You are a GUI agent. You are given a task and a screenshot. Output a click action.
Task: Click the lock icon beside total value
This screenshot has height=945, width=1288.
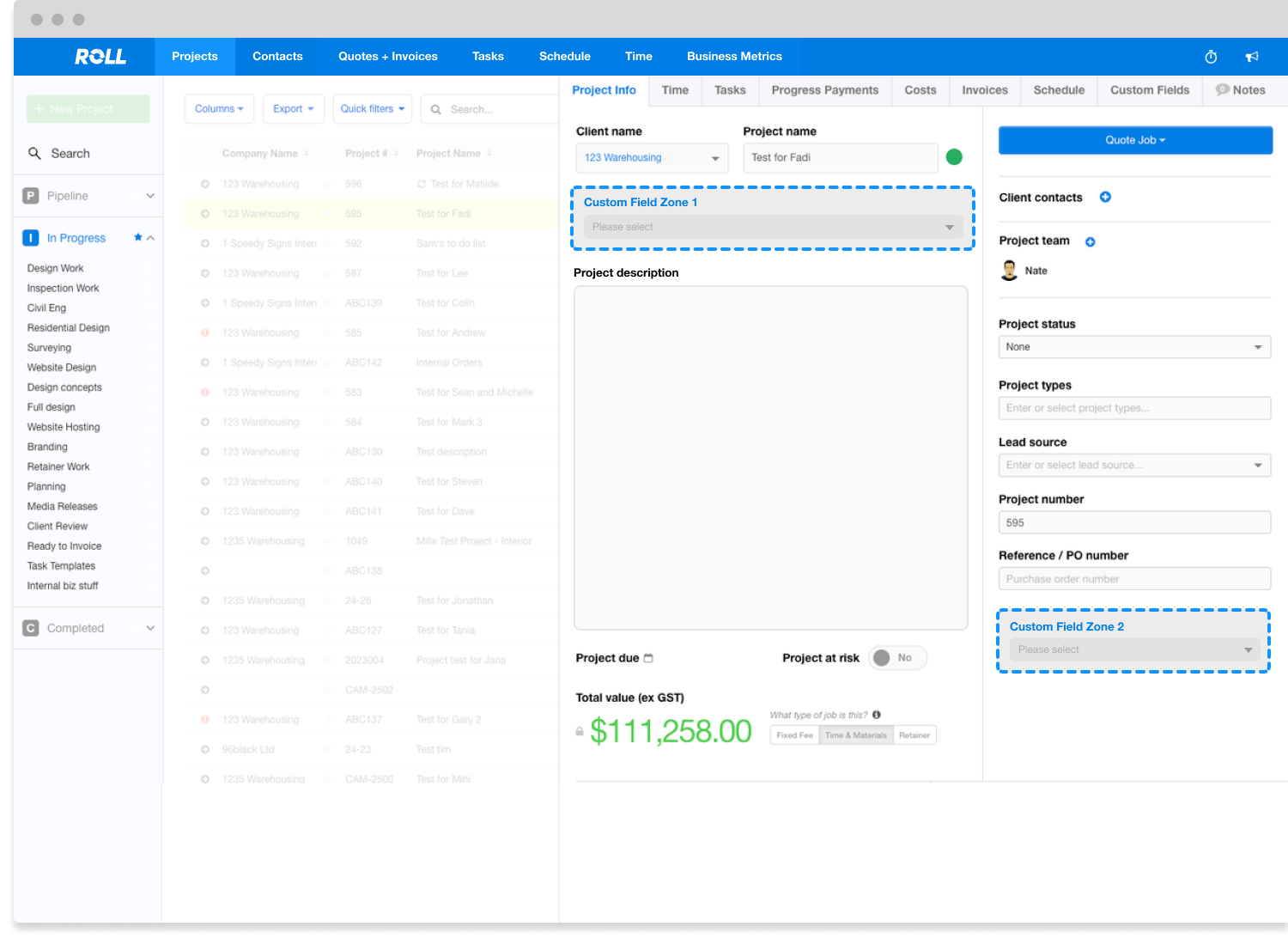[580, 732]
